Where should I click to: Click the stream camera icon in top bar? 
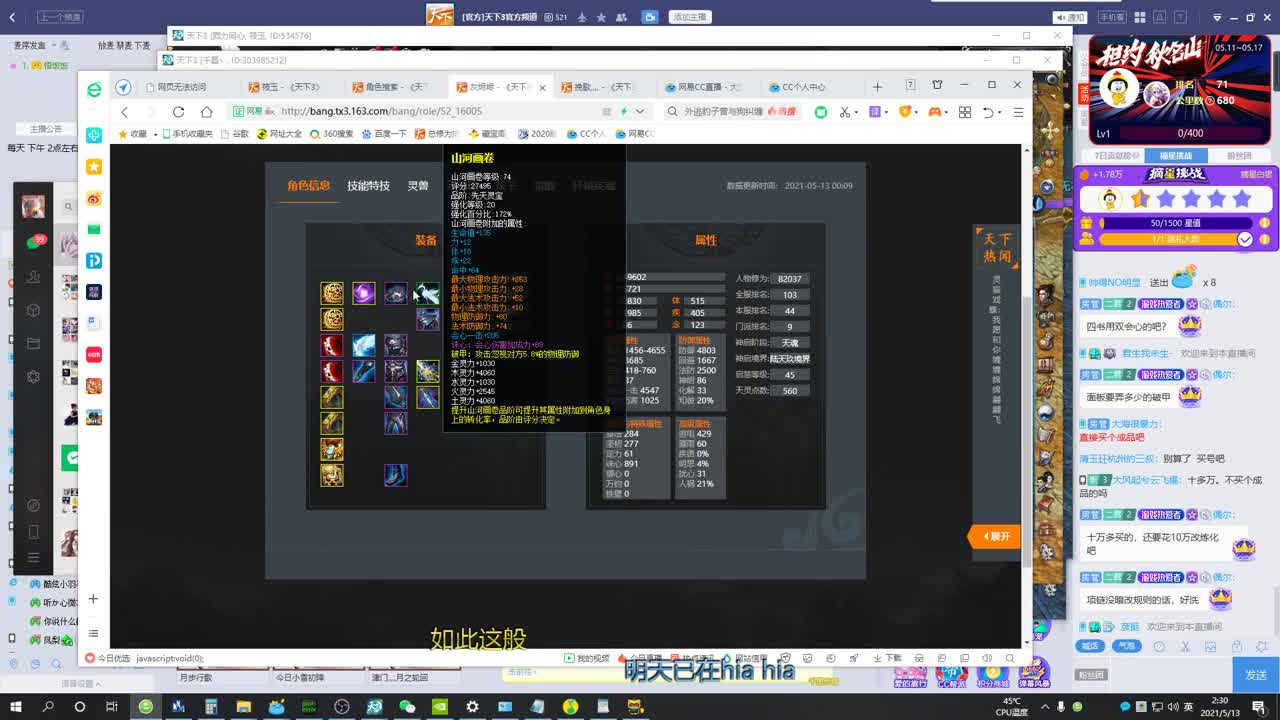[x=650, y=16]
